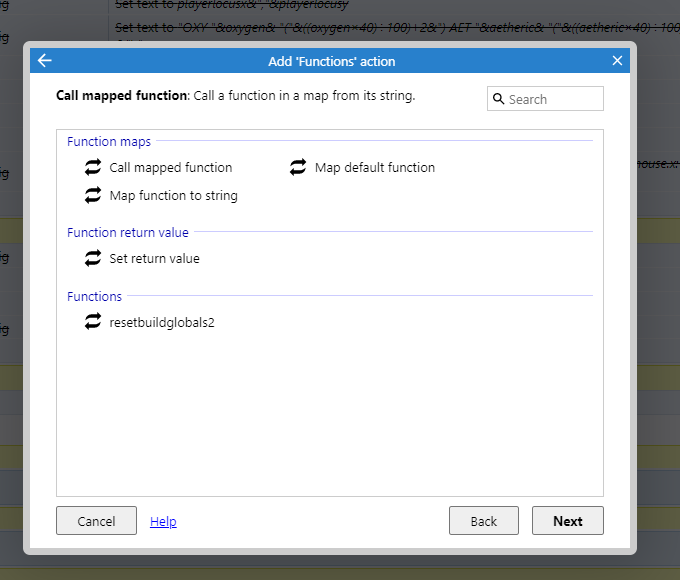The image size is (680, 580).
Task: Click the Cancel button
Action: coord(96,521)
